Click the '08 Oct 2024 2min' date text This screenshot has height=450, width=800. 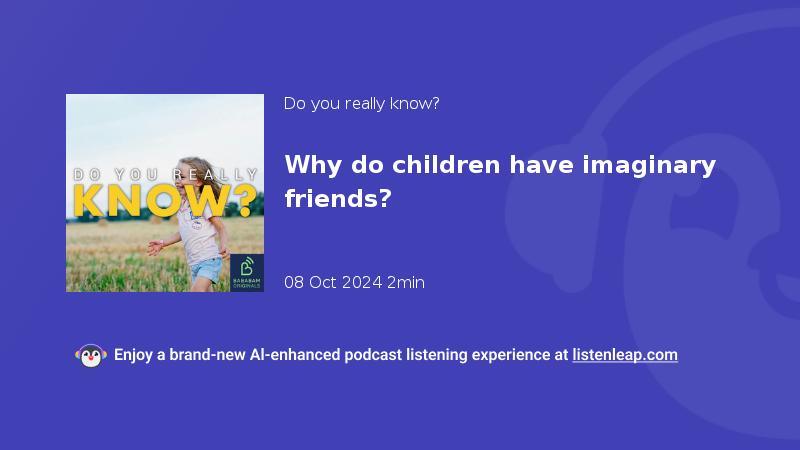354,282
